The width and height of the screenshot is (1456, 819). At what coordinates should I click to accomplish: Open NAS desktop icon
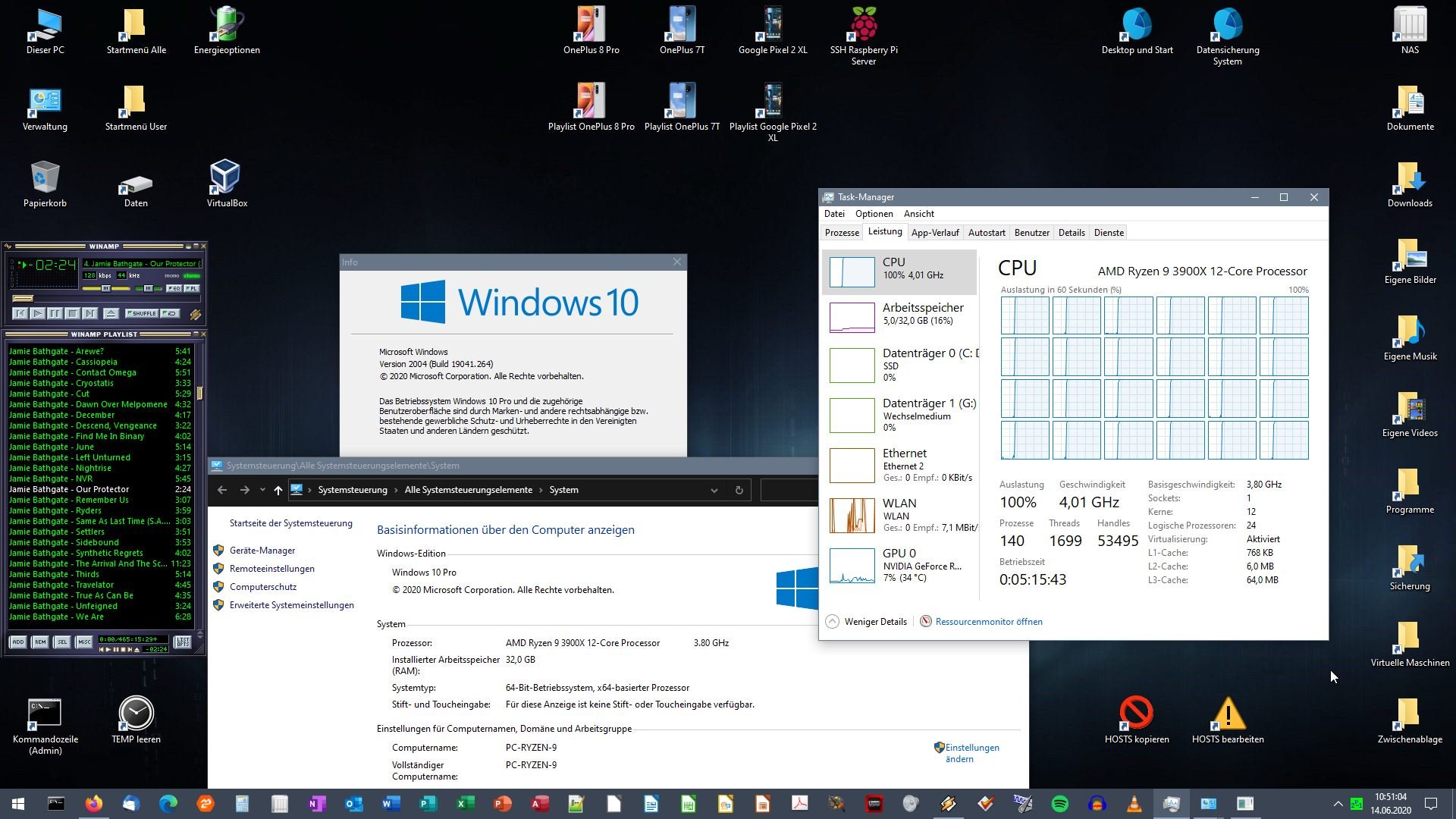pos(1410,30)
